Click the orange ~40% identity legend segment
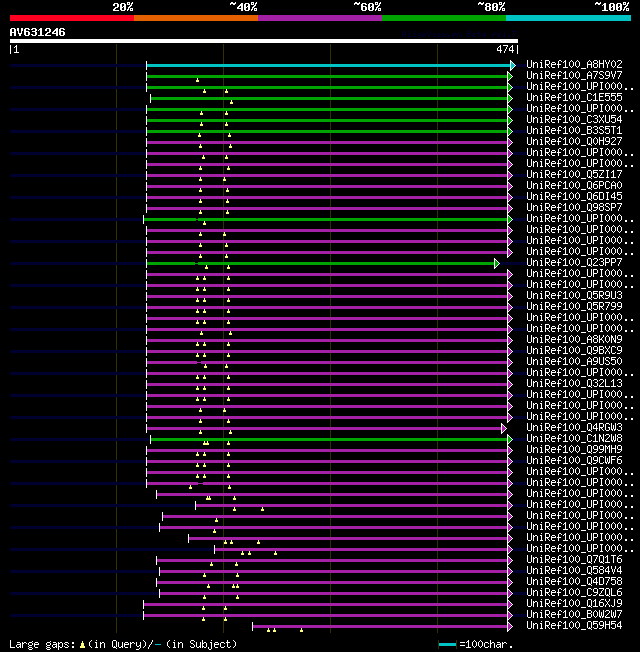This screenshot has height=652, width=640. [x=196, y=18]
